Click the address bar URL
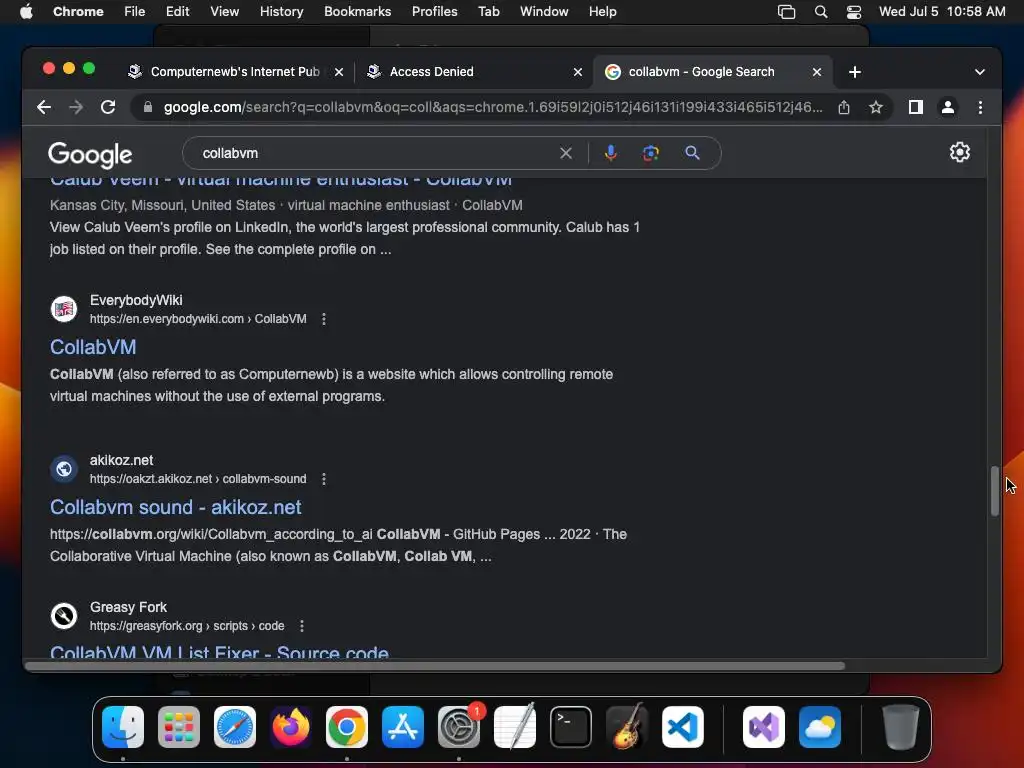The width and height of the screenshot is (1024, 768). pyautogui.click(x=492, y=107)
